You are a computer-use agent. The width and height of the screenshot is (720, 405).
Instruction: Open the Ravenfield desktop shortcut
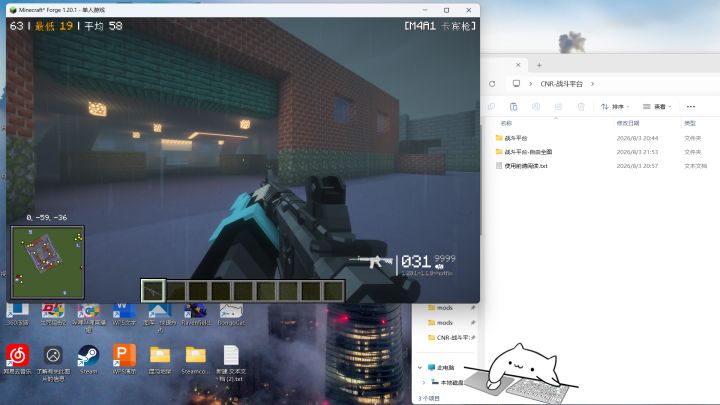pyautogui.click(x=196, y=314)
